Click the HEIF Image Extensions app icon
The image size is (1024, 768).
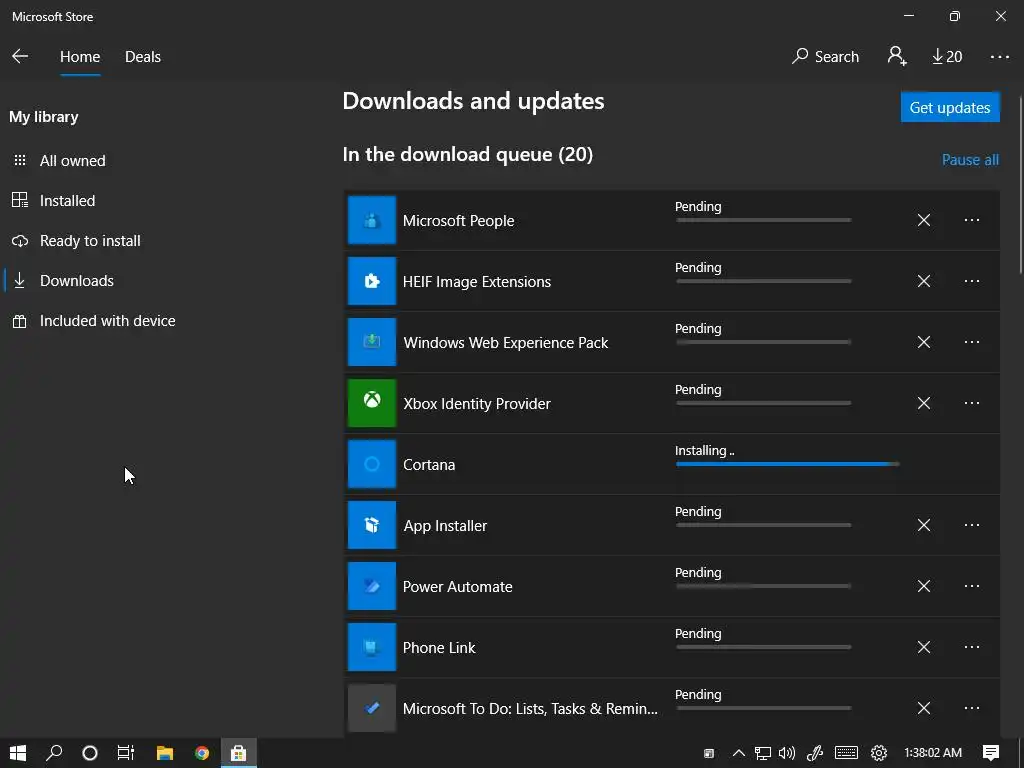click(372, 281)
